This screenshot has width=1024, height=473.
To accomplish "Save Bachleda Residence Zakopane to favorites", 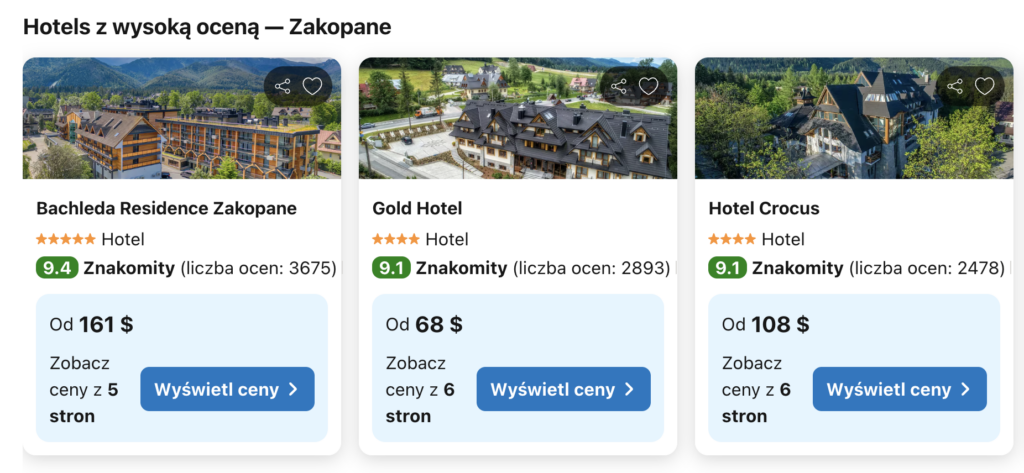I will coord(312,86).
